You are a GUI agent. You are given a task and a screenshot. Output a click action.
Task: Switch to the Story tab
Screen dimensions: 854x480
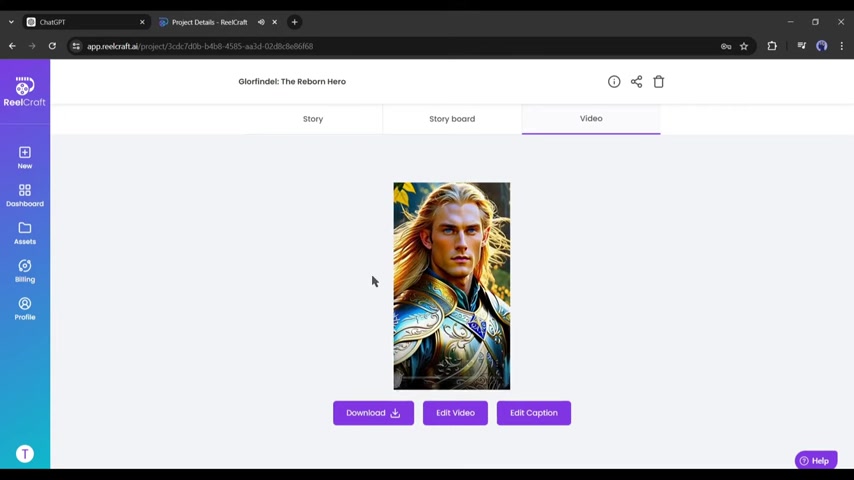[x=313, y=119]
